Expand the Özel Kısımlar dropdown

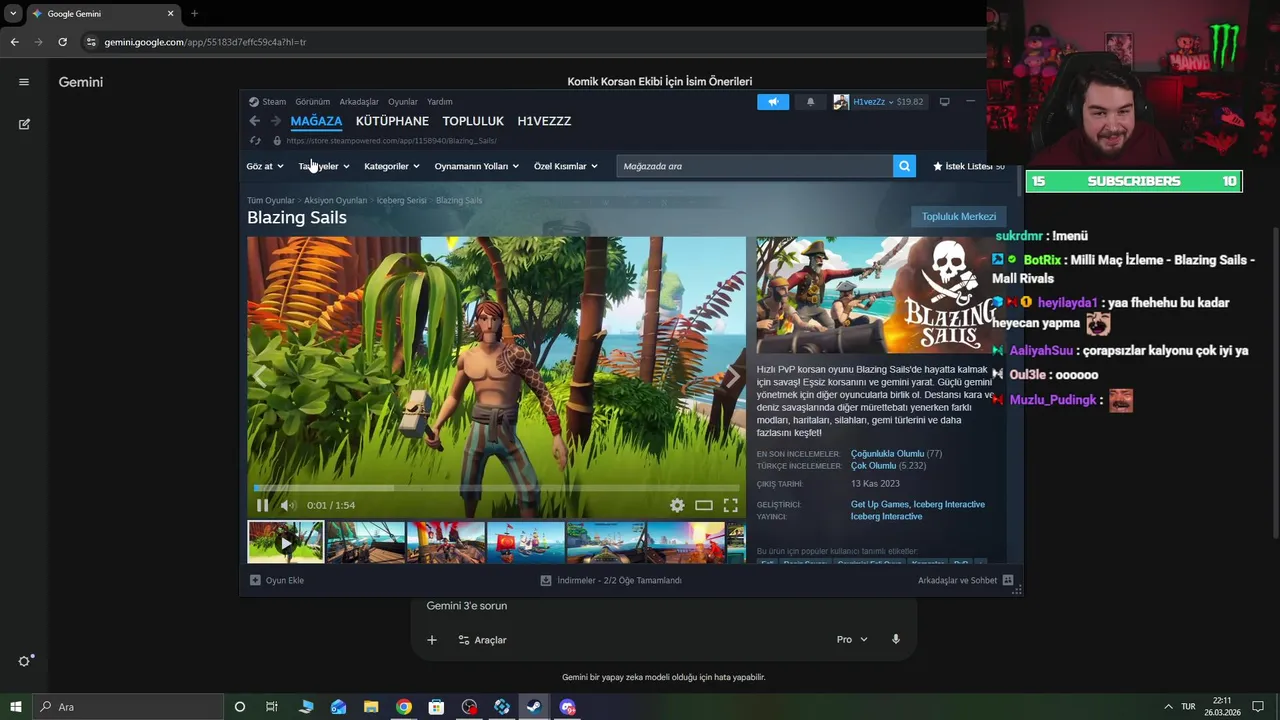click(566, 166)
